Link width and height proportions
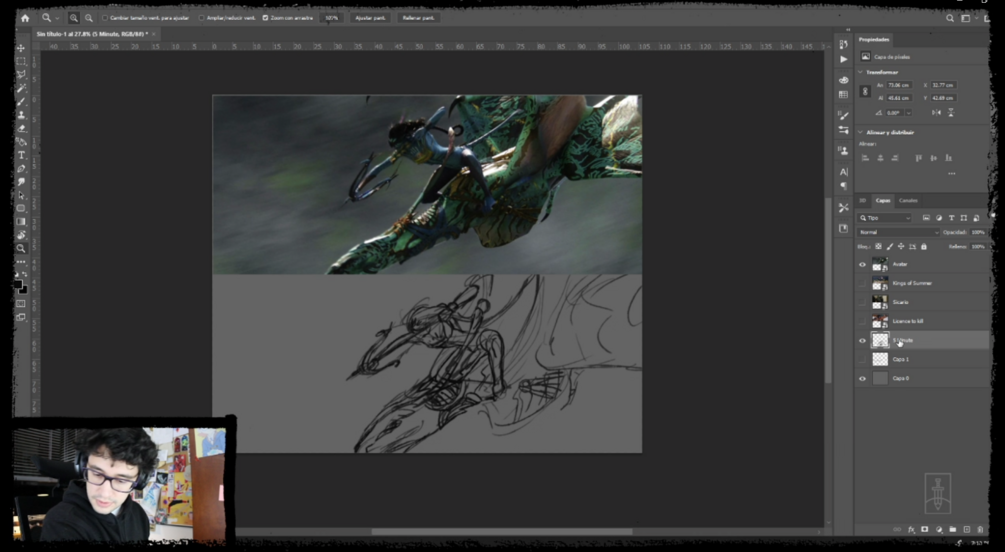 [x=865, y=91]
